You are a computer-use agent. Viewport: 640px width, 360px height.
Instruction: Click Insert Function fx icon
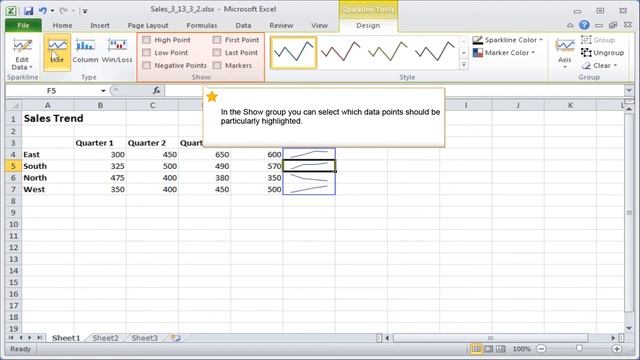[156, 91]
